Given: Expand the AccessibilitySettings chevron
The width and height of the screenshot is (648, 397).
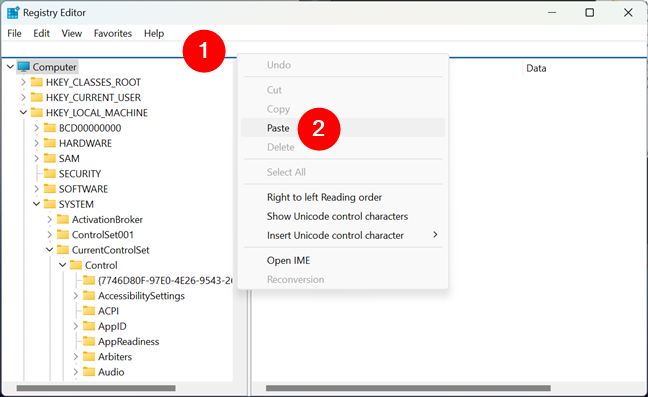Looking at the screenshot, I should (76, 296).
